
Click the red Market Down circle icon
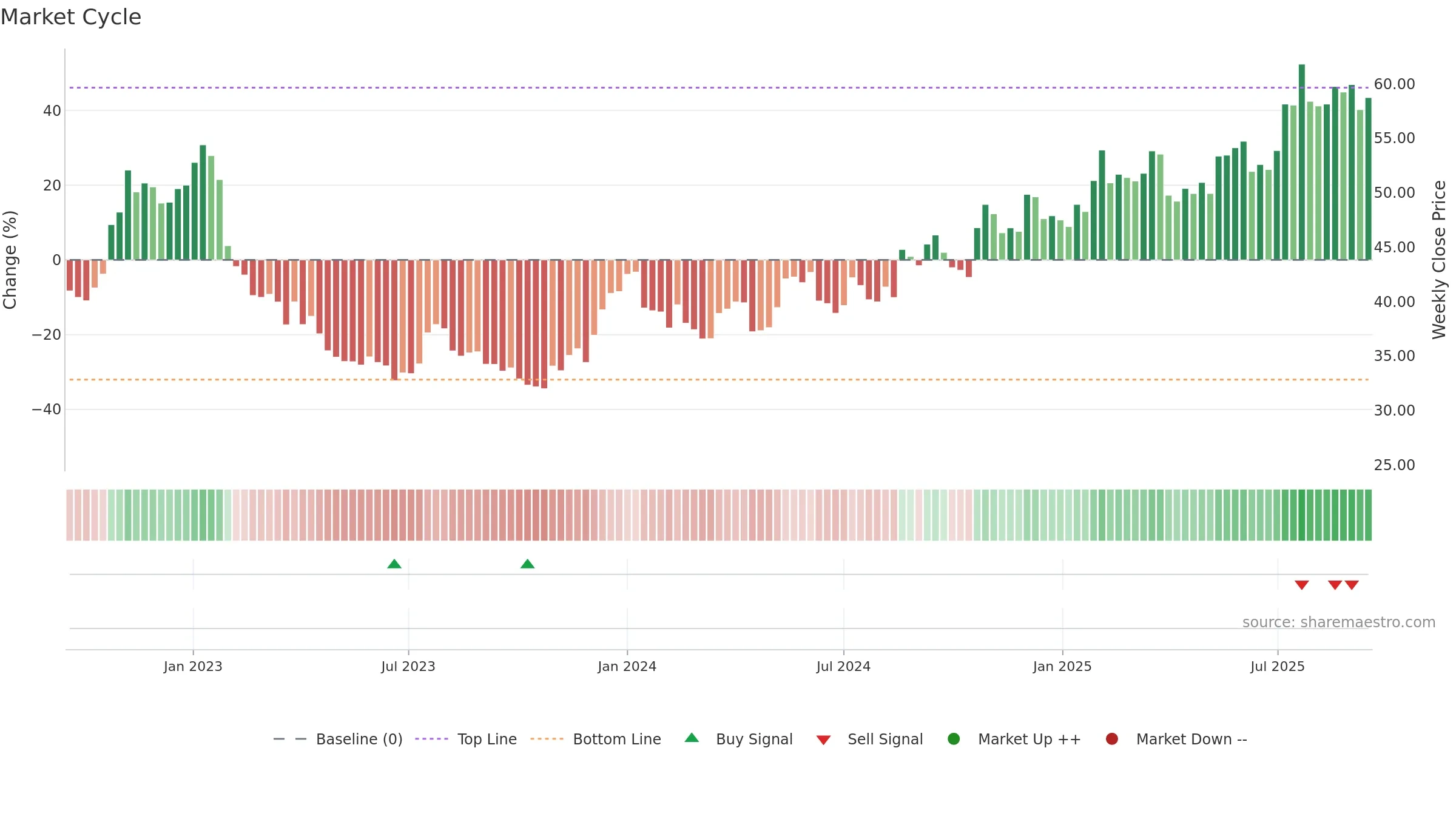(1112, 739)
